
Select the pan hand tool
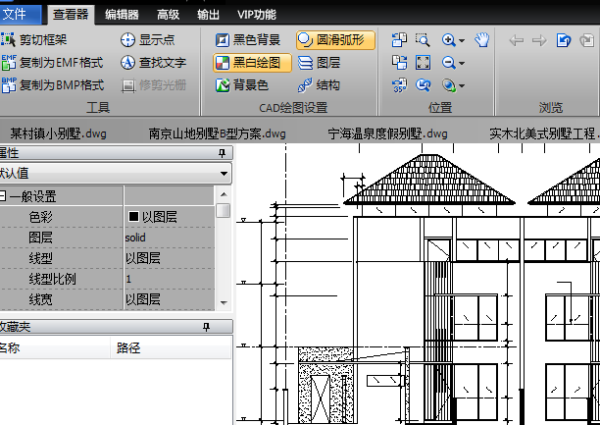point(482,40)
